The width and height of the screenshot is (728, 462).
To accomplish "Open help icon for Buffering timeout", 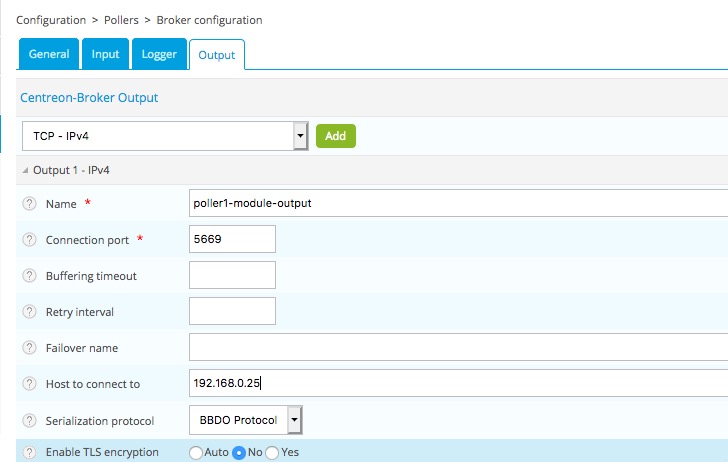I will coord(29,276).
